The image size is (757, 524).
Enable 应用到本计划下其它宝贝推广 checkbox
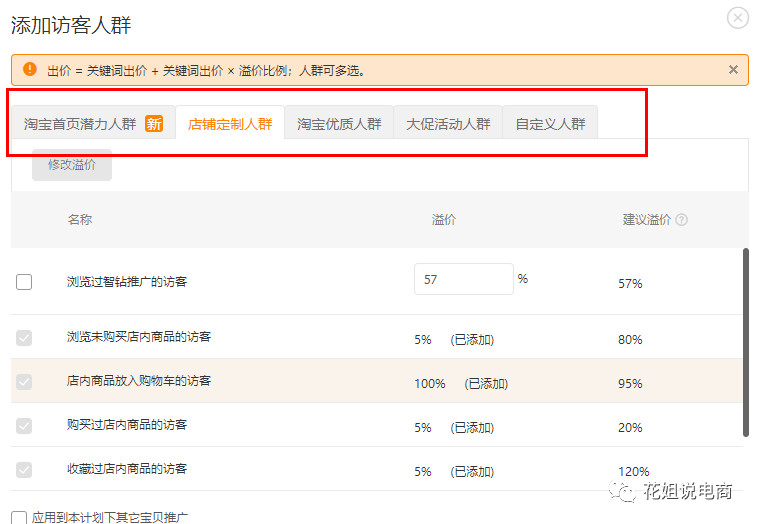19,518
